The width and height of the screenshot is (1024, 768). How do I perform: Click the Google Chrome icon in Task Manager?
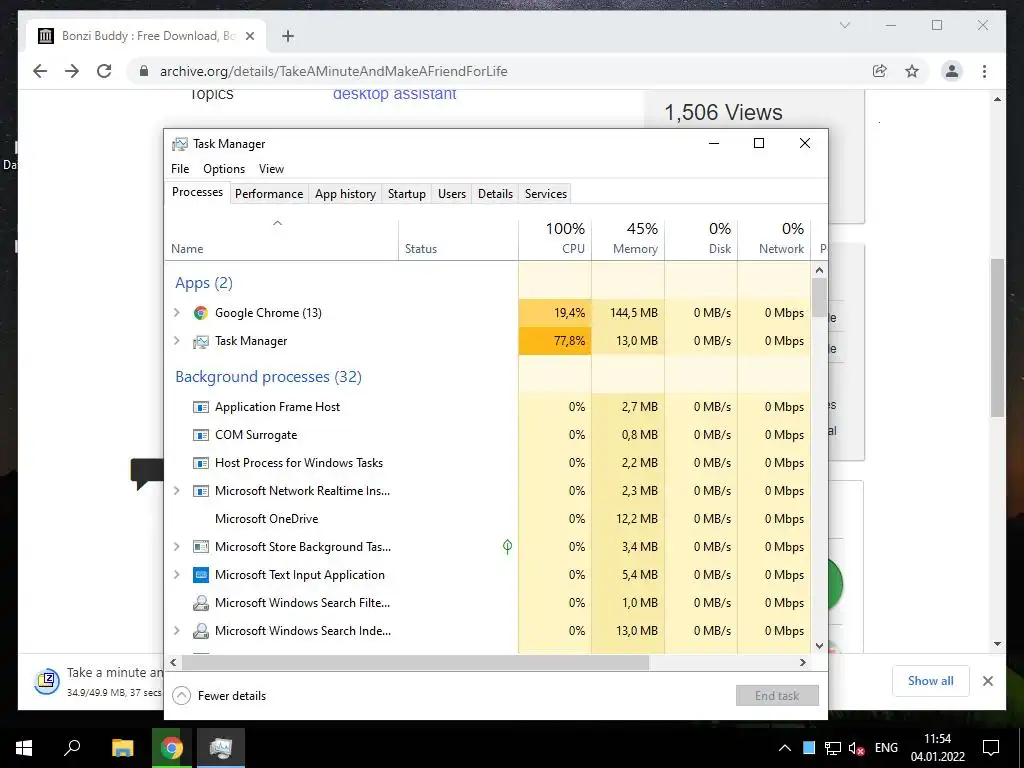(x=200, y=313)
